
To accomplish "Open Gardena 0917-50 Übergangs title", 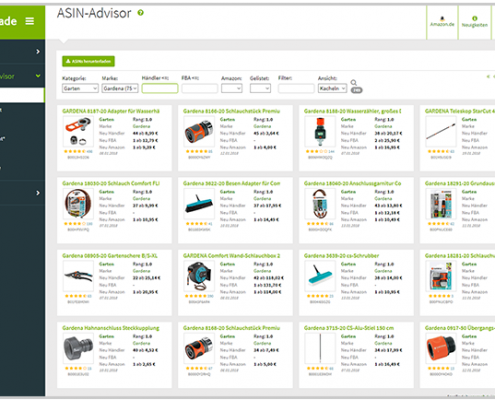I will point(460,328).
